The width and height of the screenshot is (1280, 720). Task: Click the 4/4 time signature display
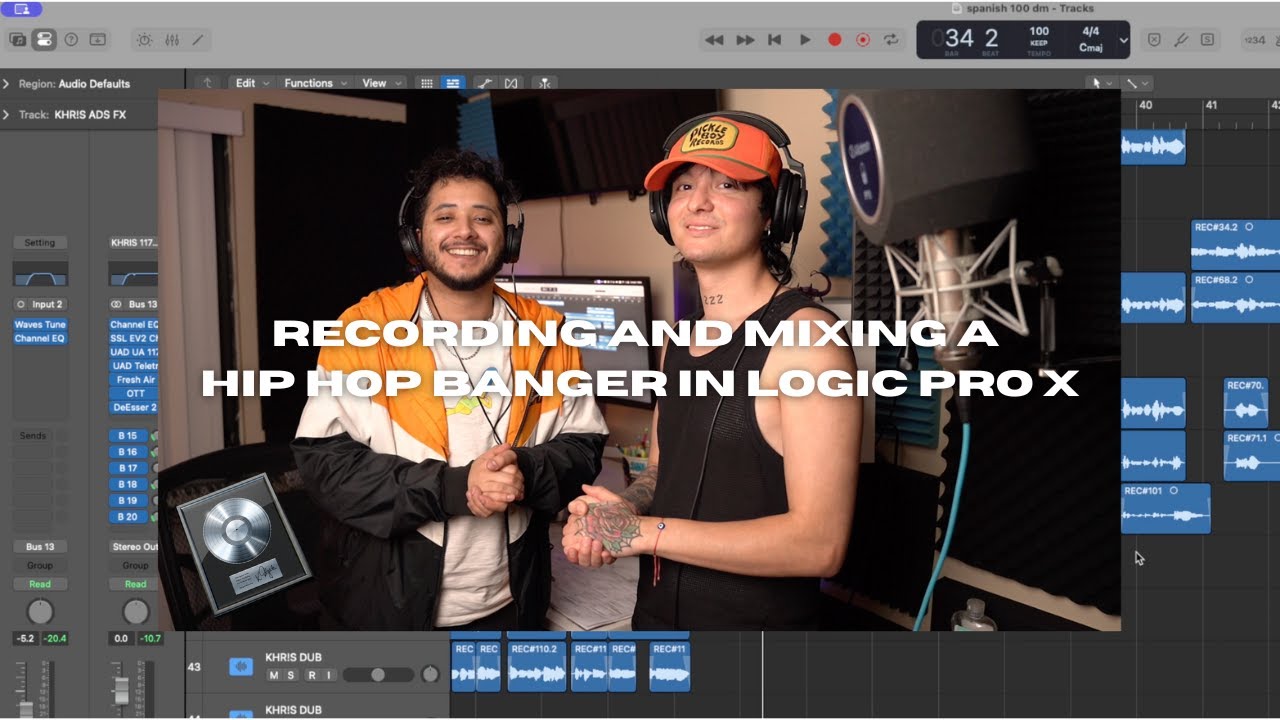pos(1090,32)
